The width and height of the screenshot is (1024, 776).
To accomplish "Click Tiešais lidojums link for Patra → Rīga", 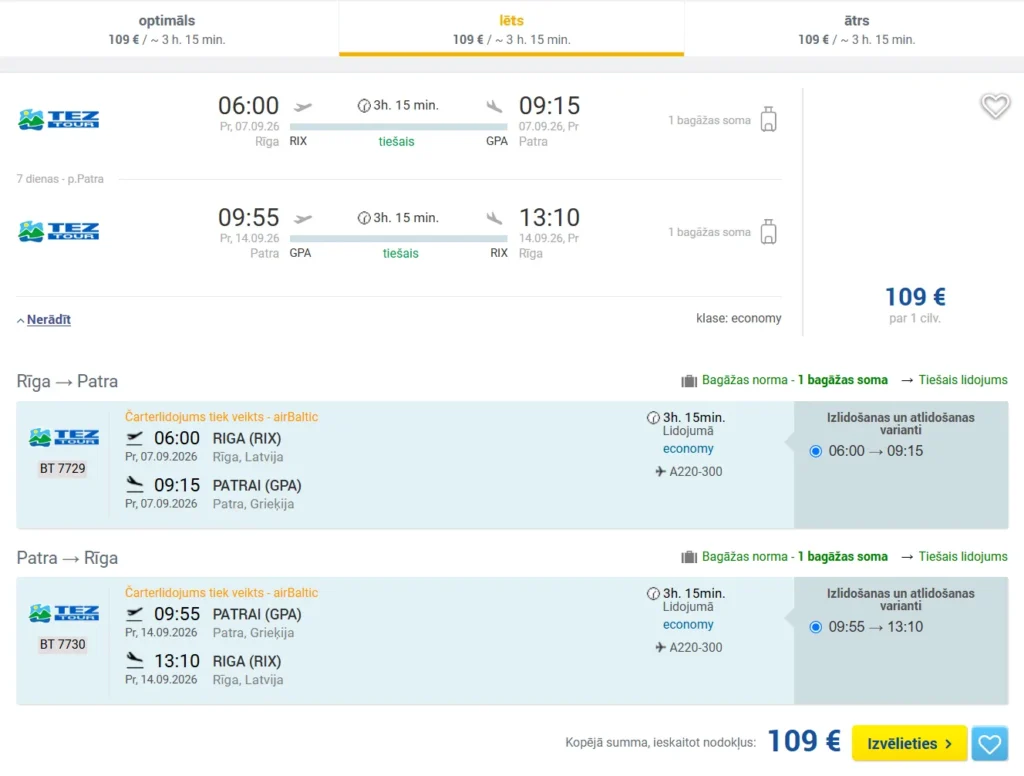I will pyautogui.click(x=963, y=557).
